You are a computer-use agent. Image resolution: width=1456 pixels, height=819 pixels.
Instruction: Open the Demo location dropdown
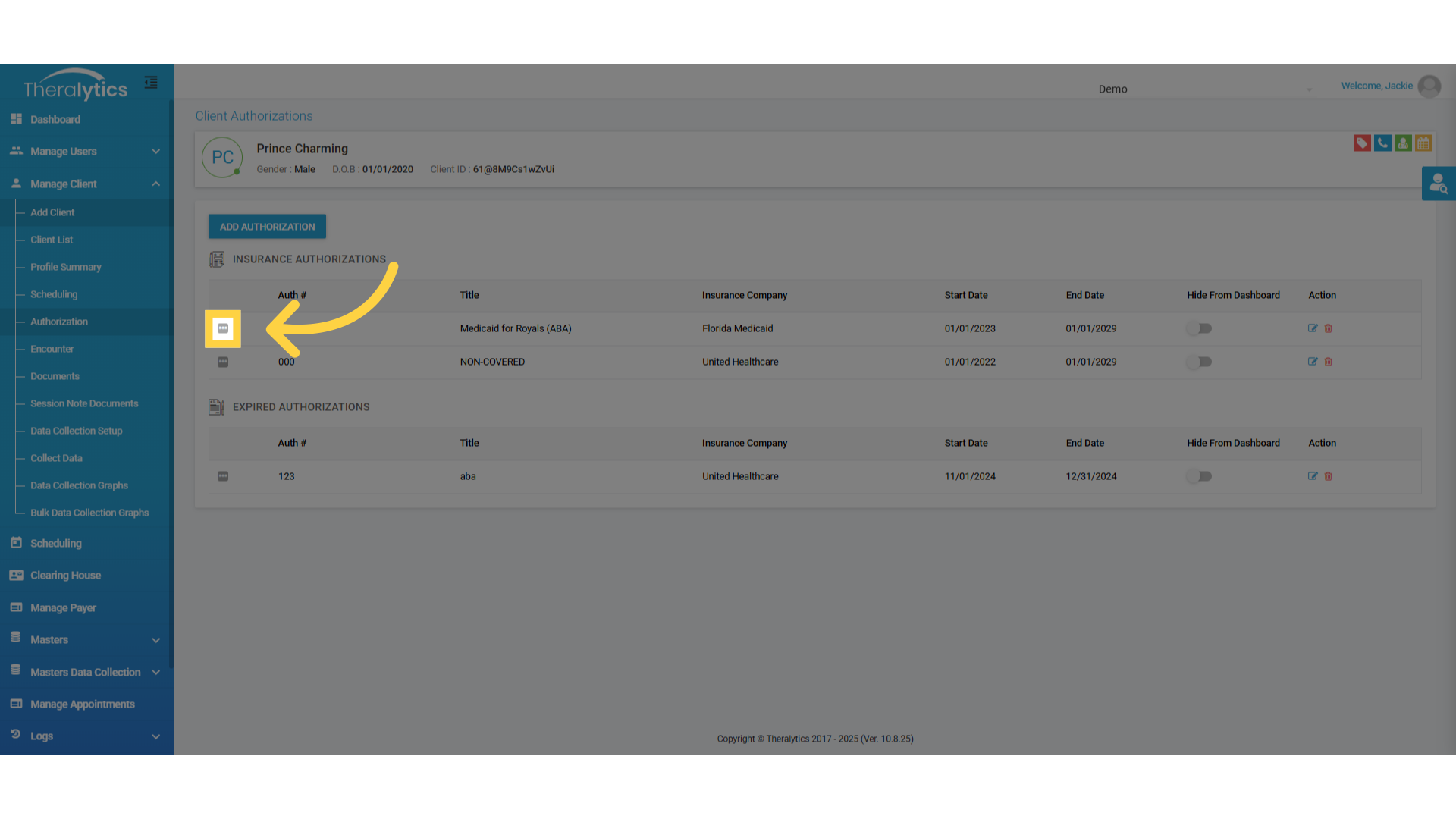[1204, 89]
